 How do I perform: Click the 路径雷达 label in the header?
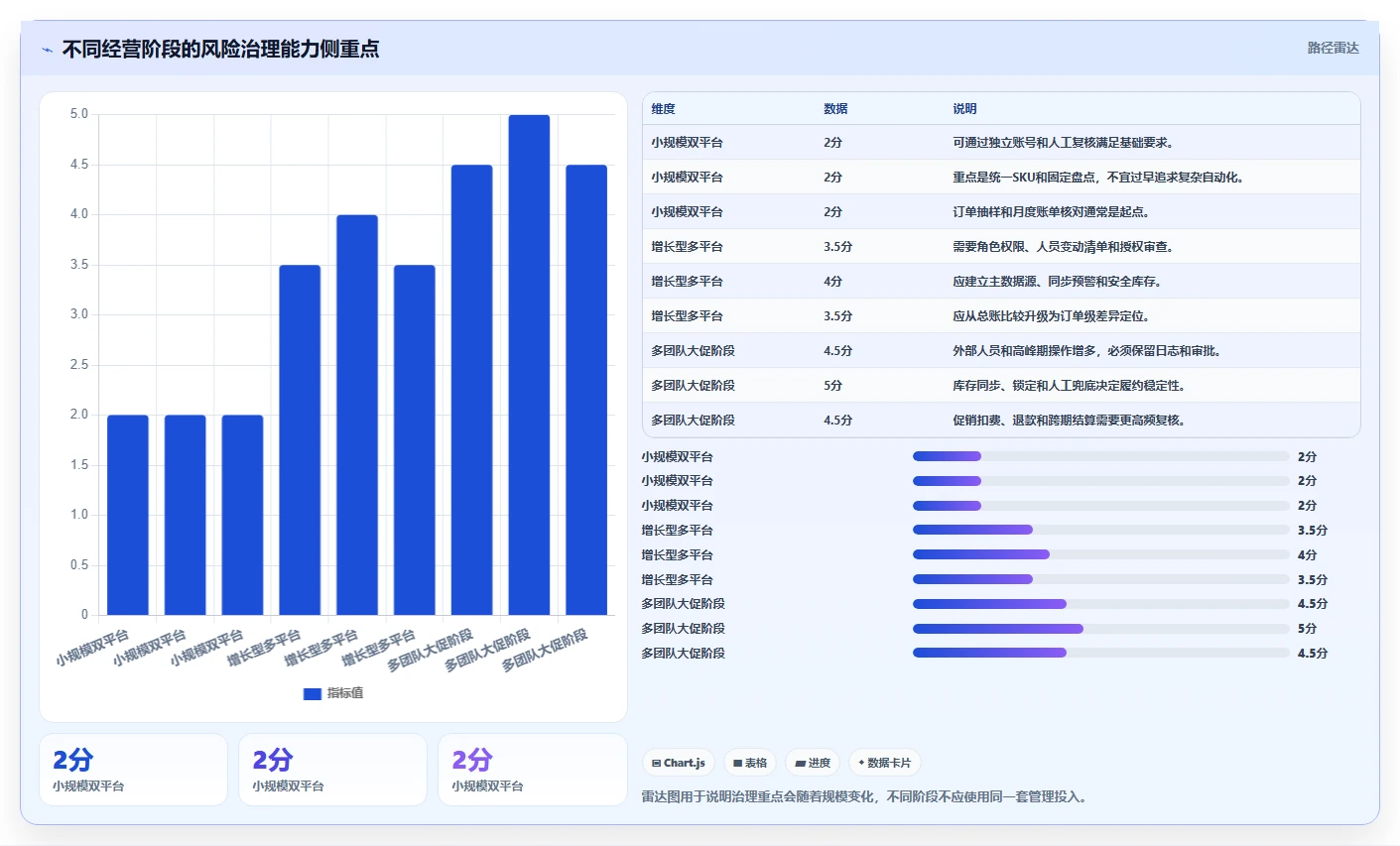click(x=1333, y=48)
